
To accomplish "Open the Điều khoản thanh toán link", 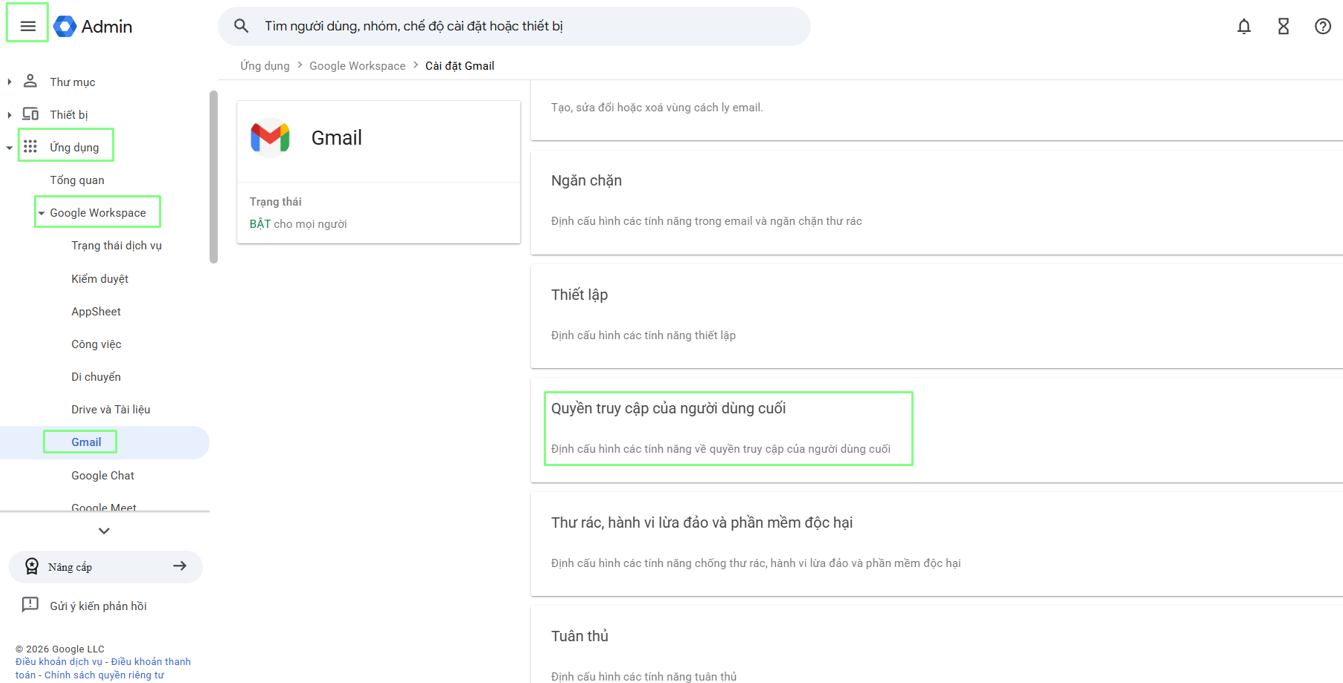I will click(x=103, y=668).
